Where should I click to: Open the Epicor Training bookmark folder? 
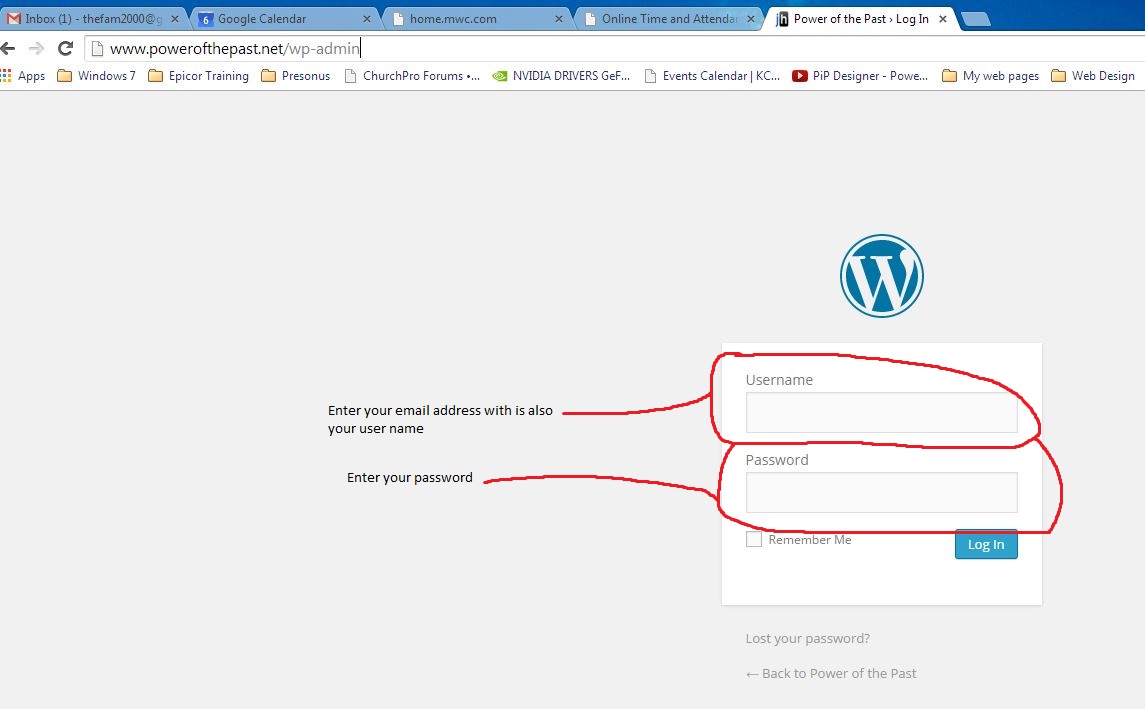pos(198,76)
